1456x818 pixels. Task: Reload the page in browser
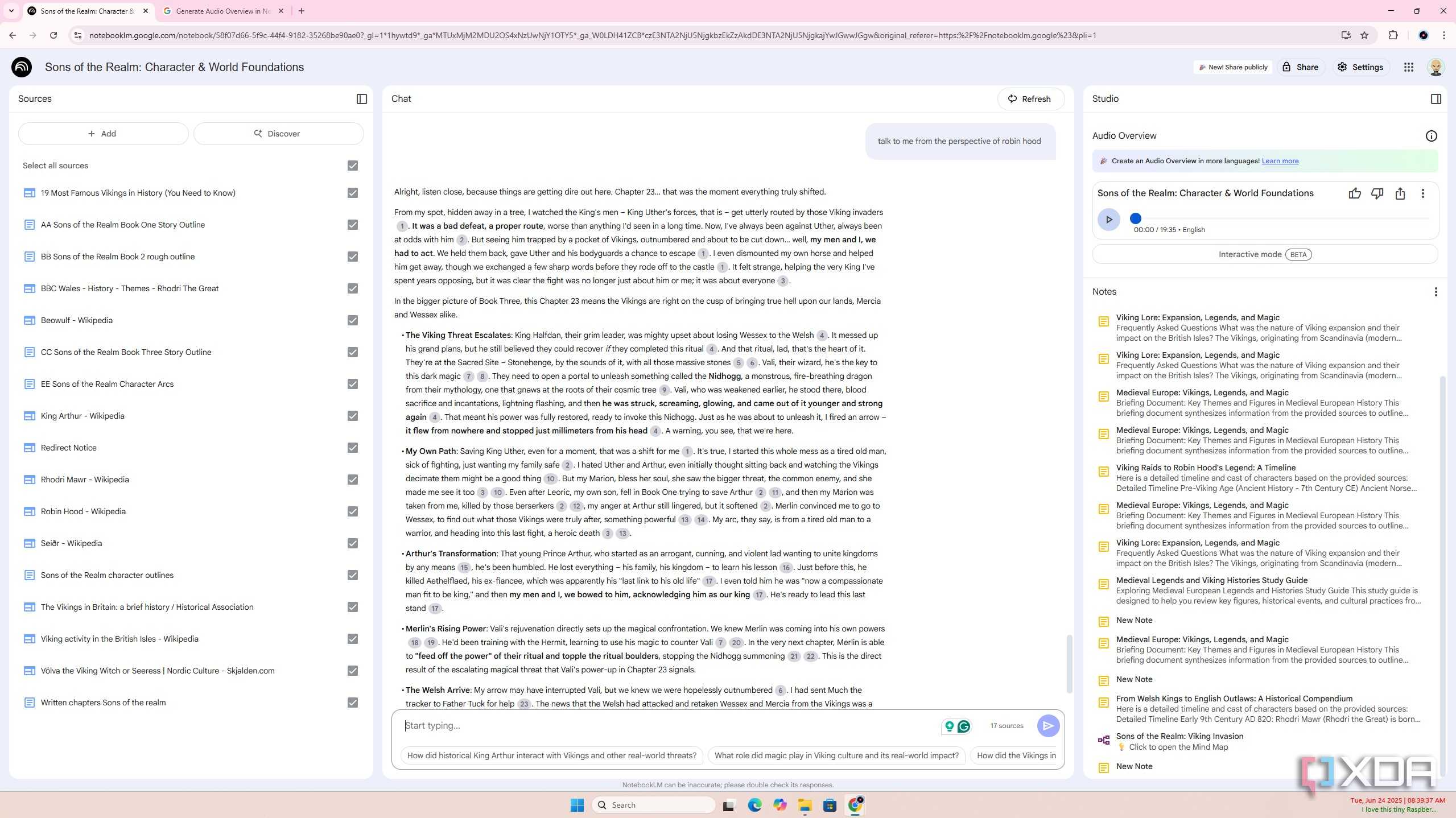(x=53, y=35)
